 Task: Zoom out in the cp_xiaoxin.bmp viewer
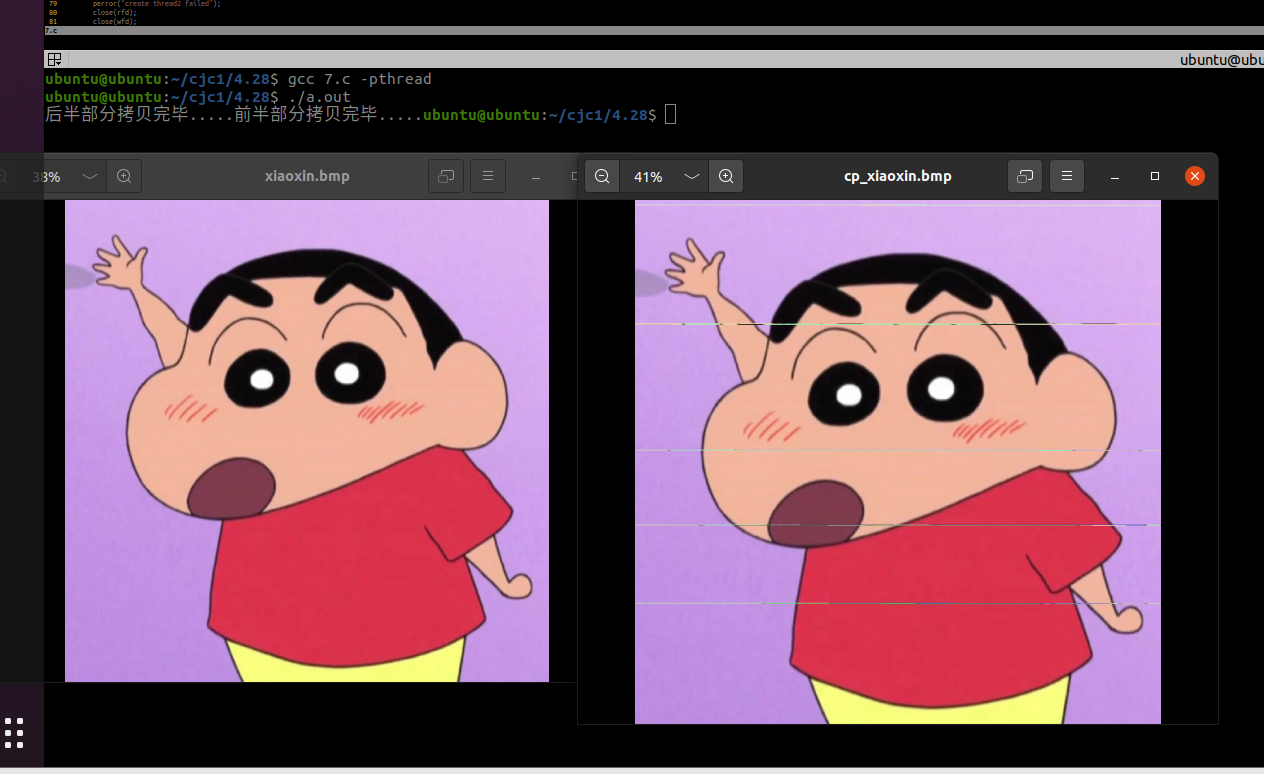[x=602, y=176]
